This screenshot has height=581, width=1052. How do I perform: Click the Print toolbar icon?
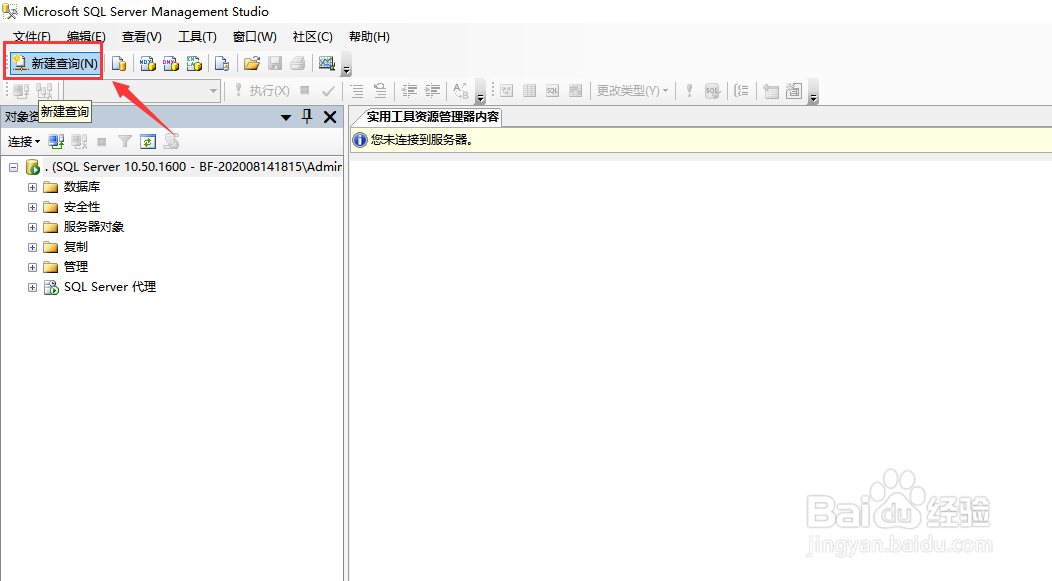297,63
